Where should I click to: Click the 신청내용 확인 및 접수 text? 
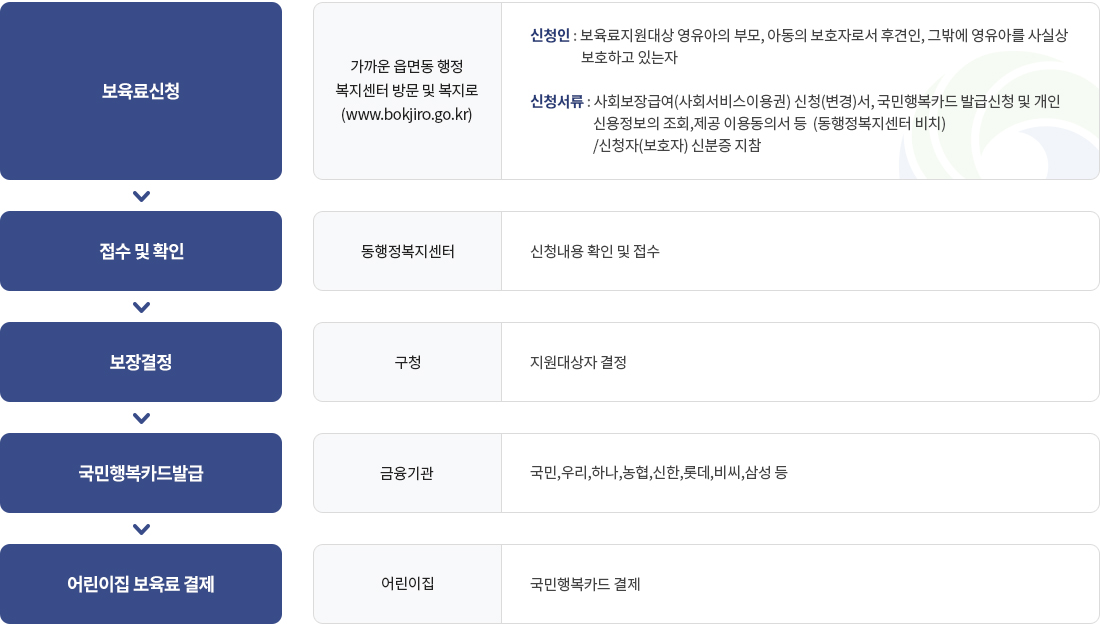tap(595, 251)
